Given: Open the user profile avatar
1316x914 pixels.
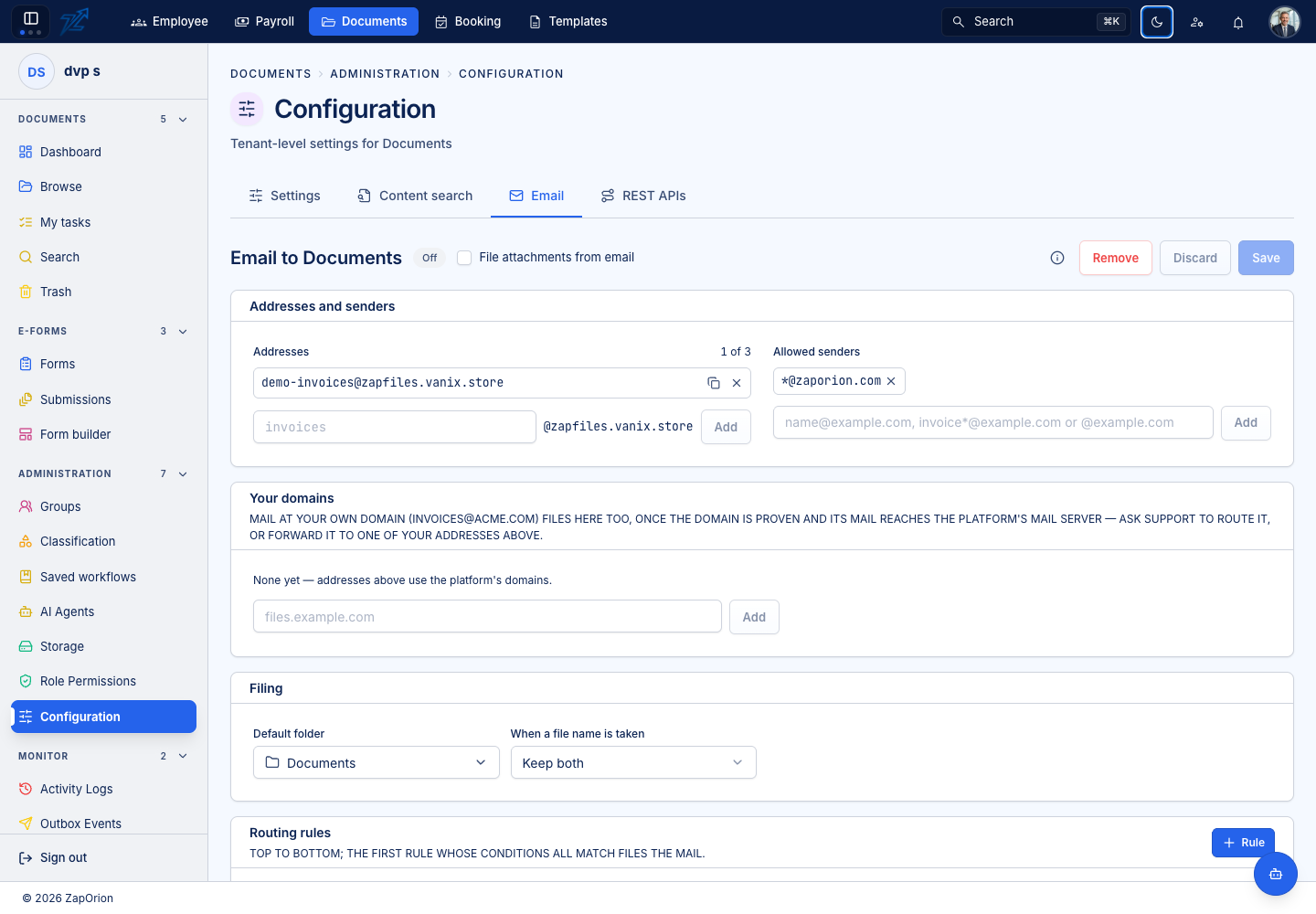Looking at the screenshot, I should [x=1285, y=22].
